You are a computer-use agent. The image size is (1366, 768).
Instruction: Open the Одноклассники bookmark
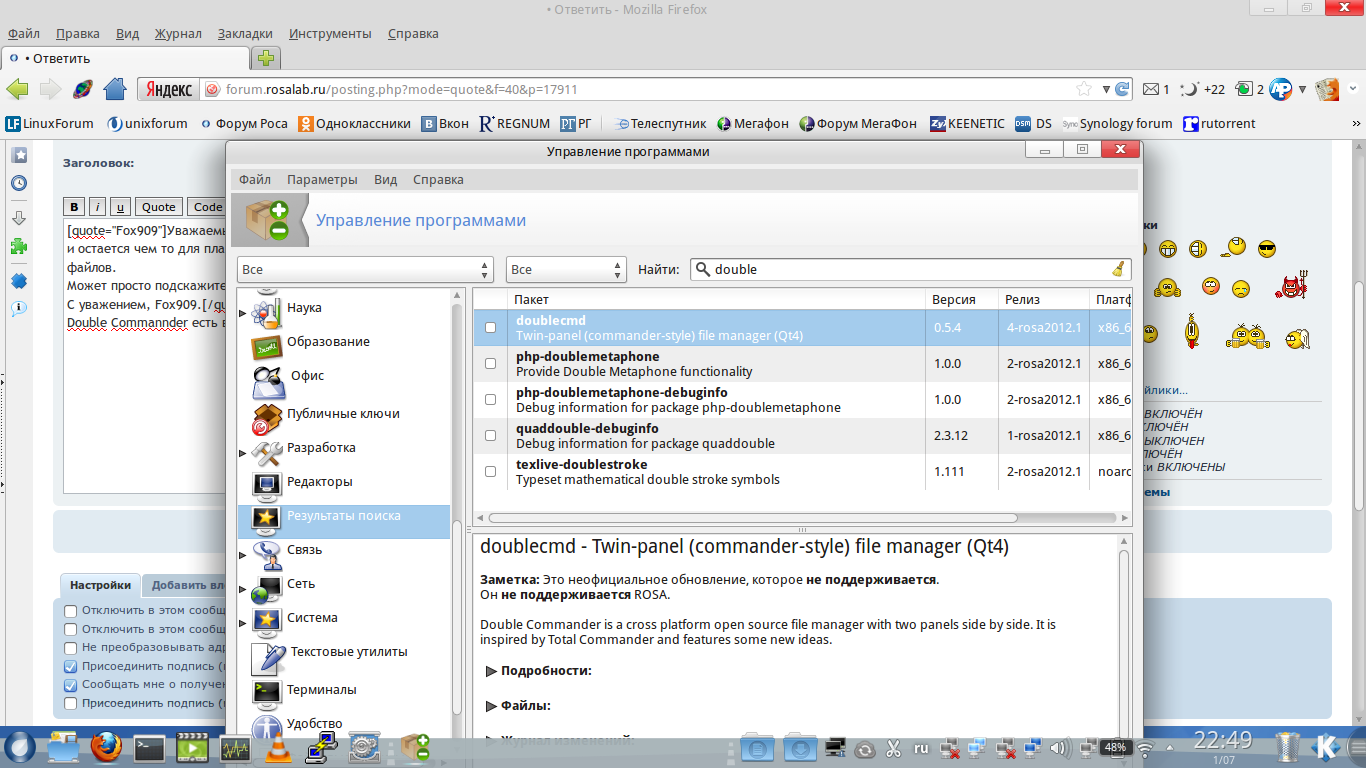354,124
